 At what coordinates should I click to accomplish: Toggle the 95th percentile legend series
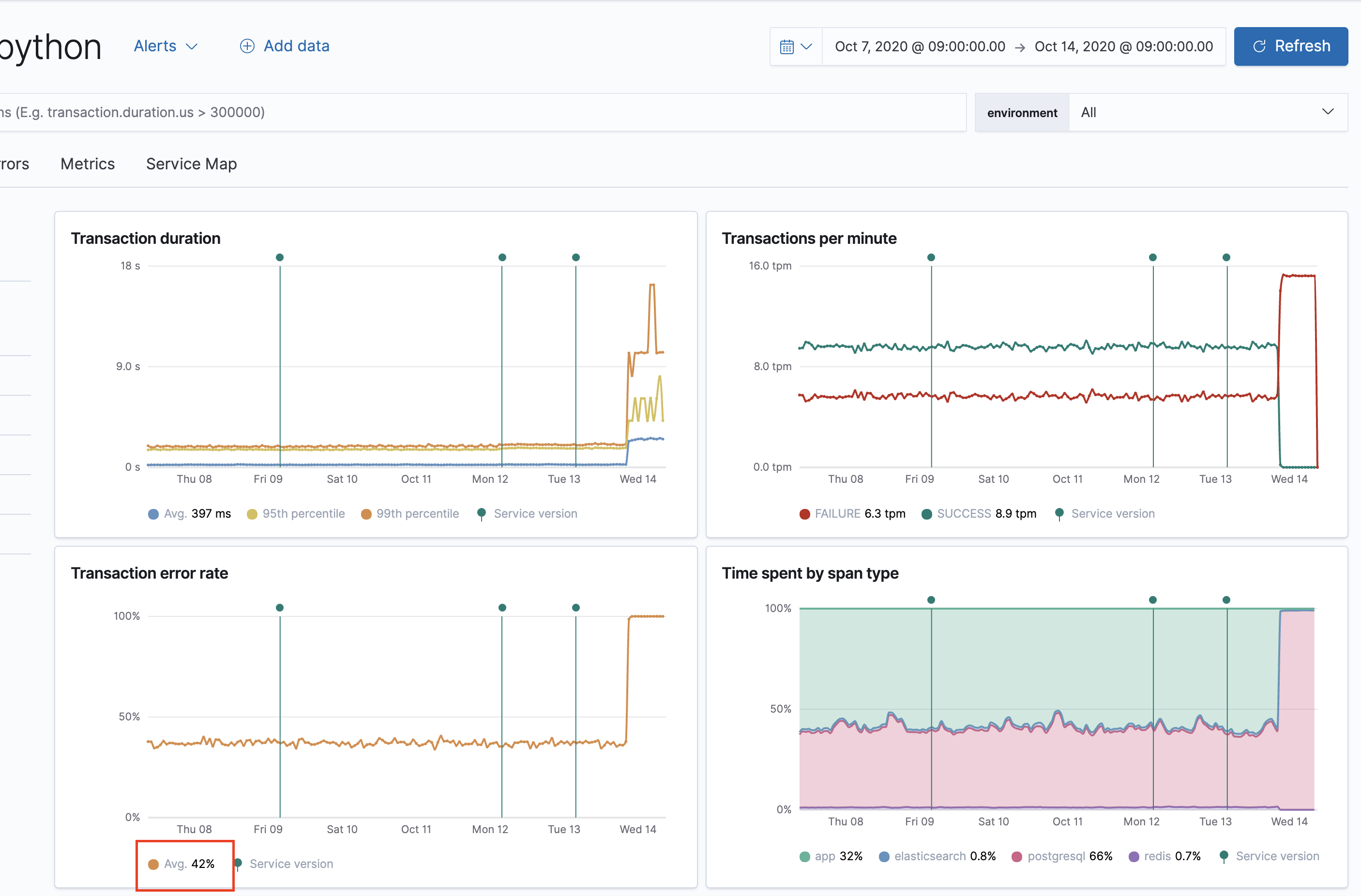[x=296, y=513]
